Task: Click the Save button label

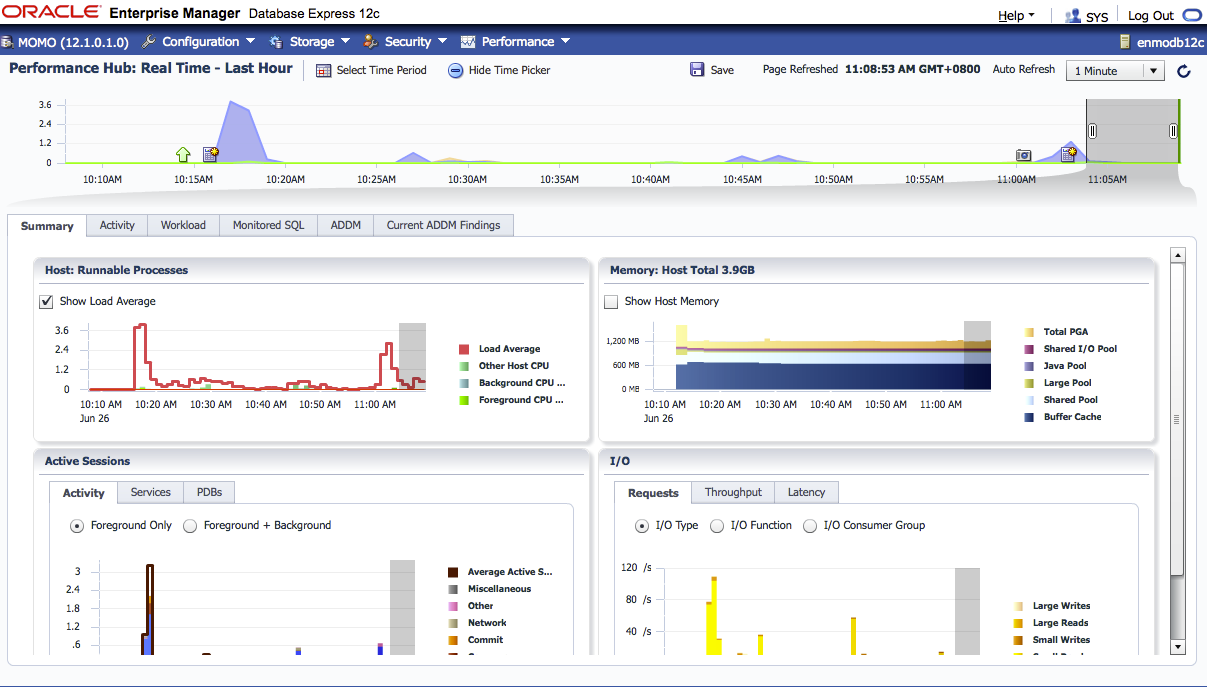Action: tap(722, 71)
